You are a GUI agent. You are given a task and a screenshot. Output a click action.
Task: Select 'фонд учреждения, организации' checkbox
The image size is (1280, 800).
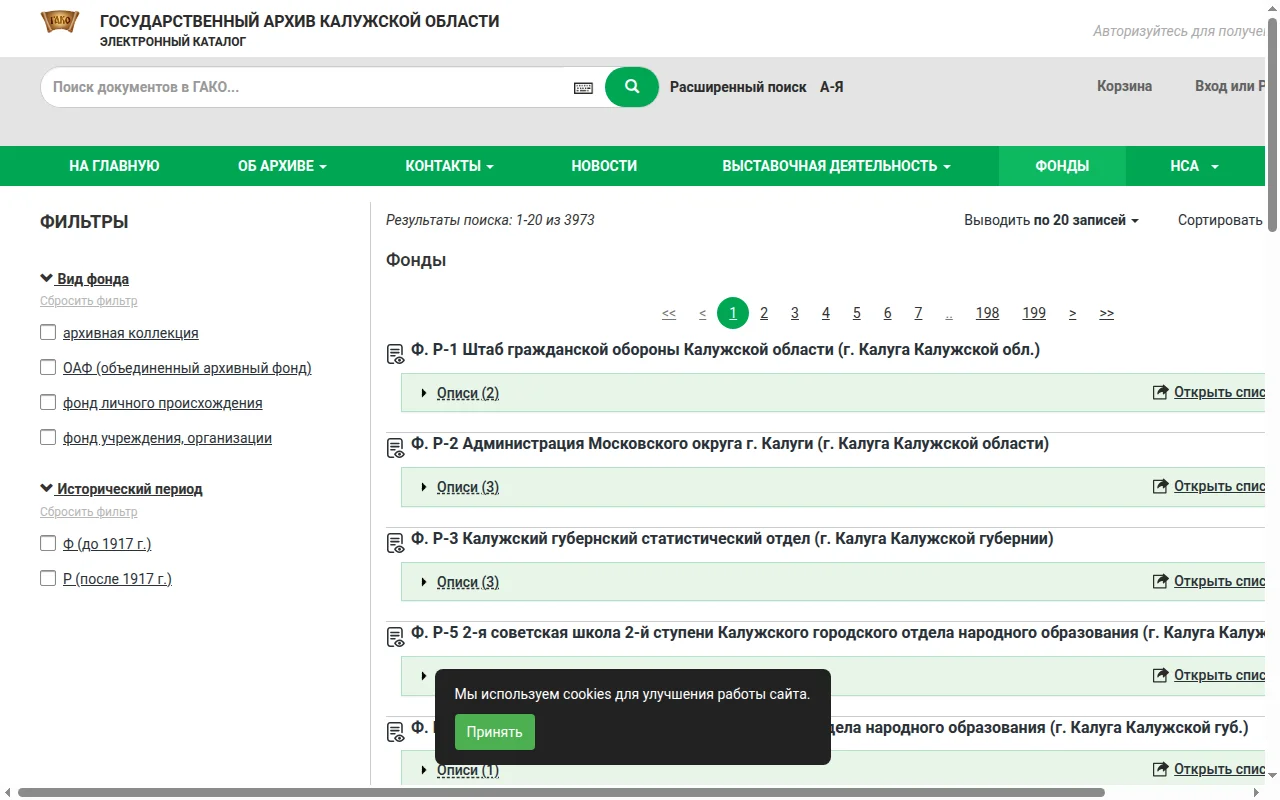click(x=48, y=437)
